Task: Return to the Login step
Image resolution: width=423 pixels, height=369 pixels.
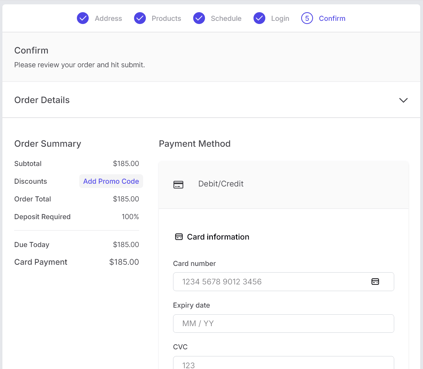Action: click(x=280, y=18)
